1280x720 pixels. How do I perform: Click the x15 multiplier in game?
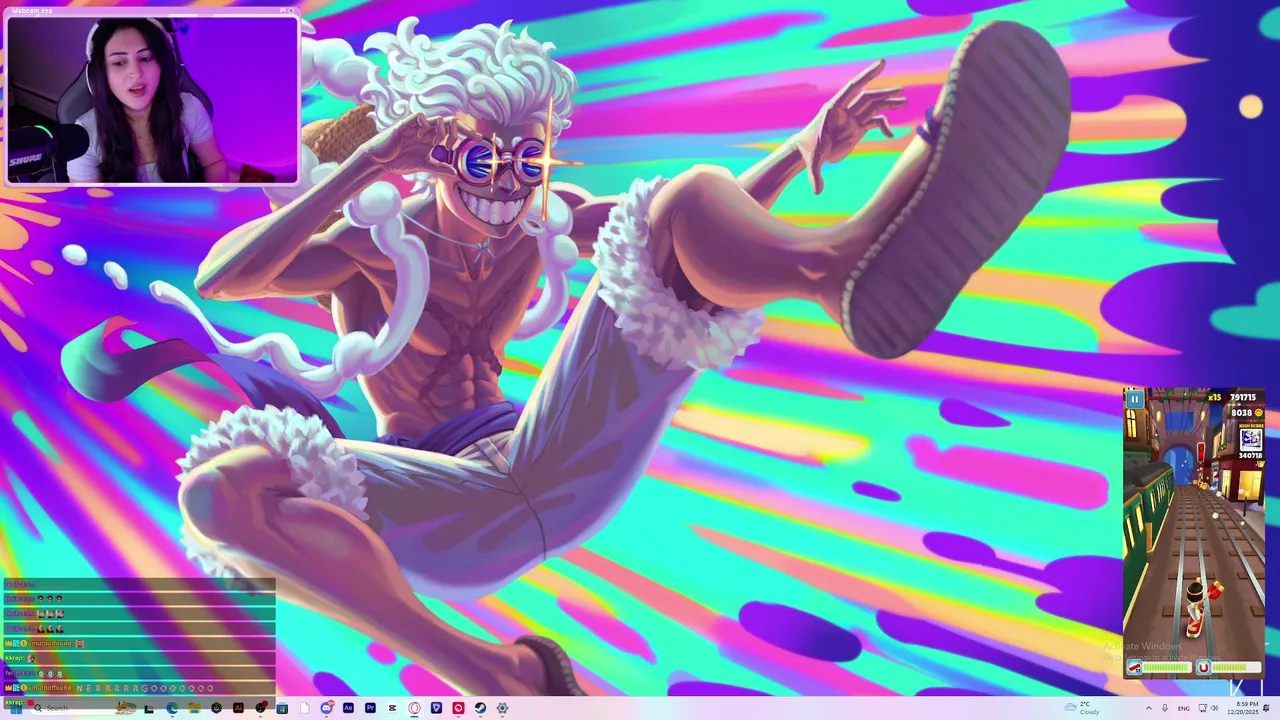[1215, 397]
